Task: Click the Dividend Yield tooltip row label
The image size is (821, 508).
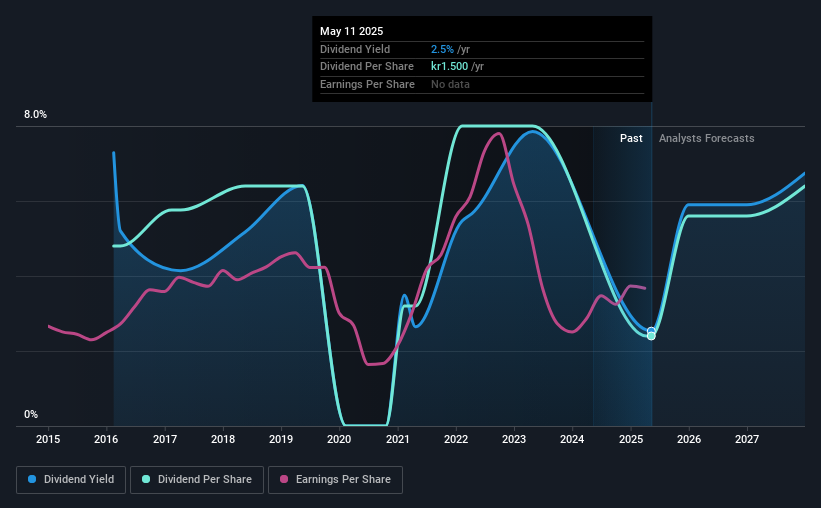Action: coord(355,49)
